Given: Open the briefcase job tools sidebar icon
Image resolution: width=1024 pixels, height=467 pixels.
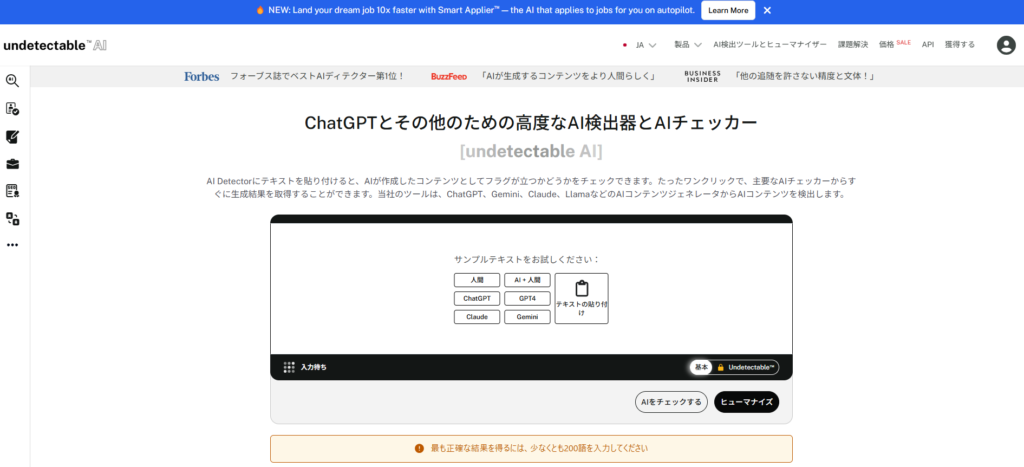Looking at the screenshot, I should (x=12, y=164).
